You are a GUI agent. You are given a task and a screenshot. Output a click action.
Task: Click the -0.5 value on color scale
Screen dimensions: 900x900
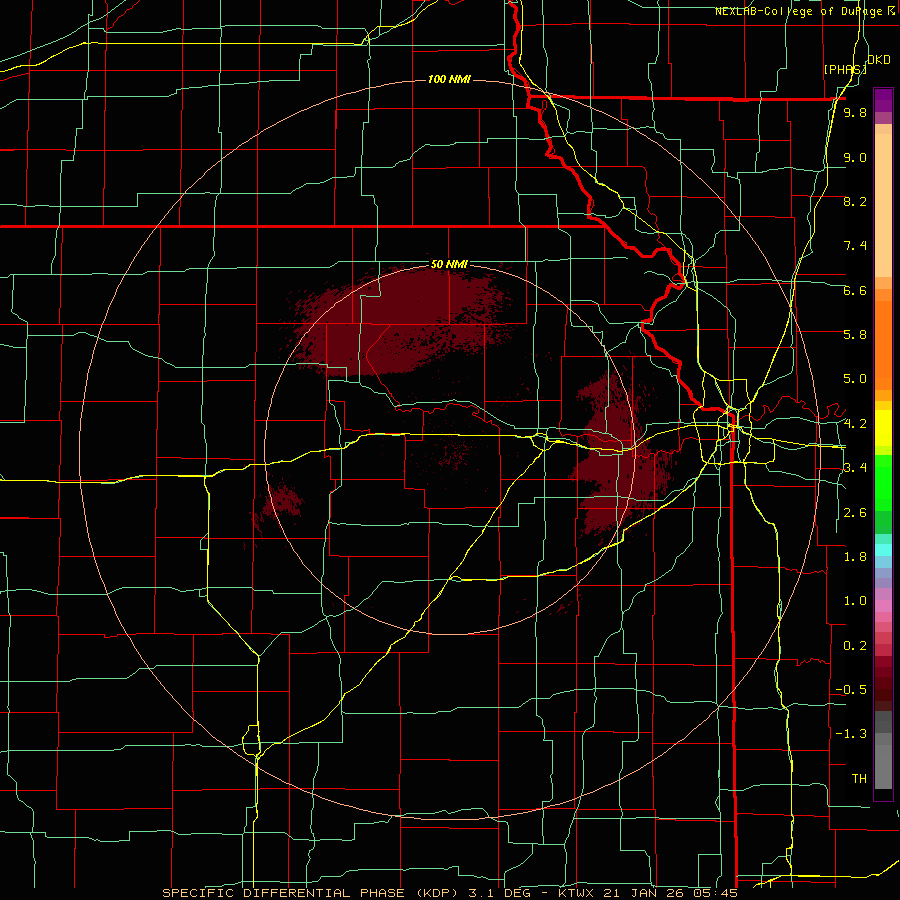click(x=851, y=690)
